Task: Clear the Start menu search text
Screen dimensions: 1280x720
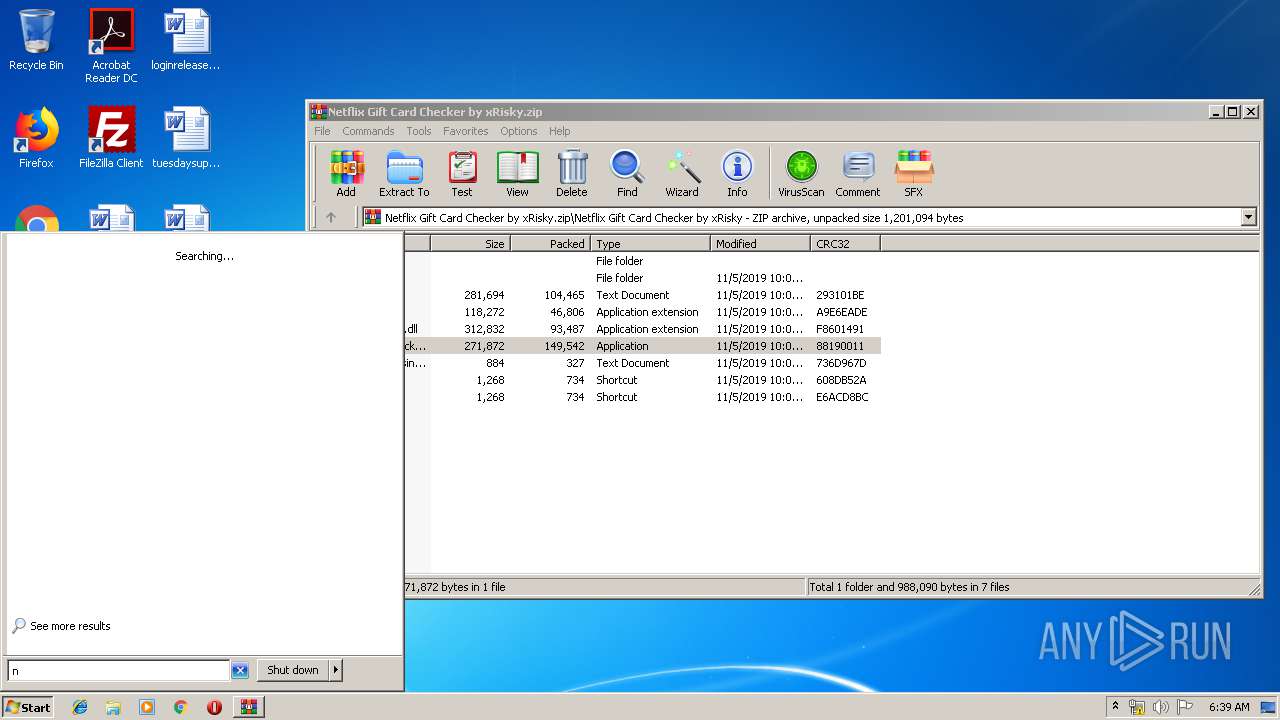Action: pyautogui.click(x=240, y=670)
